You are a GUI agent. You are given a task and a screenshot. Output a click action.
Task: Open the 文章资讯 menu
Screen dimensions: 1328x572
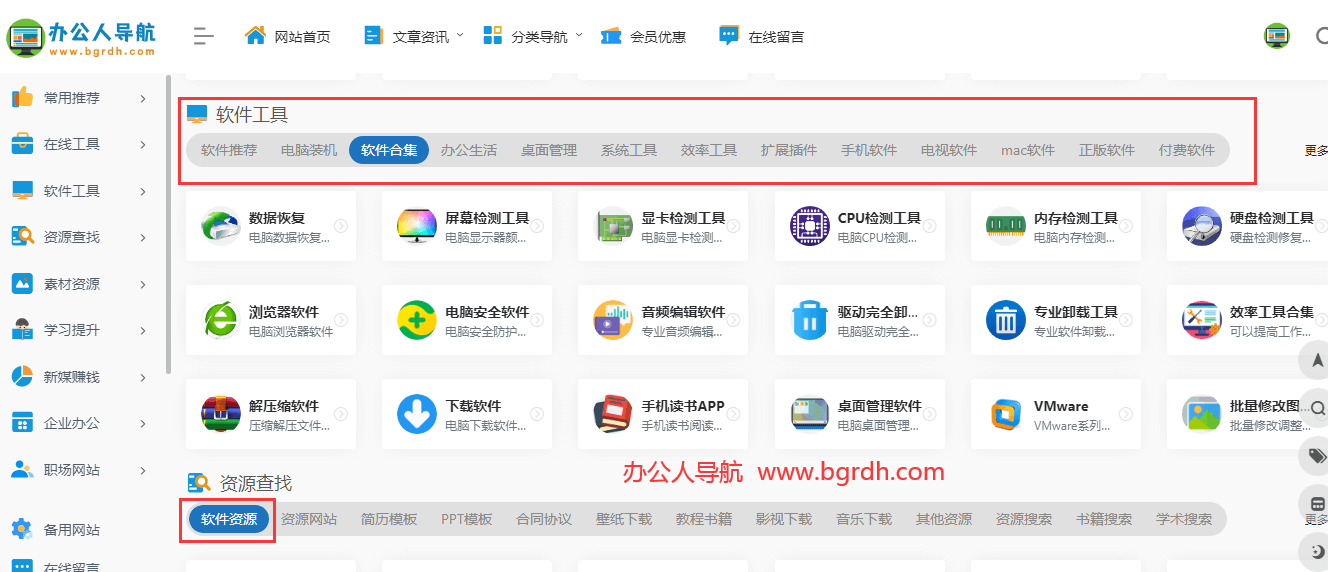click(x=413, y=36)
